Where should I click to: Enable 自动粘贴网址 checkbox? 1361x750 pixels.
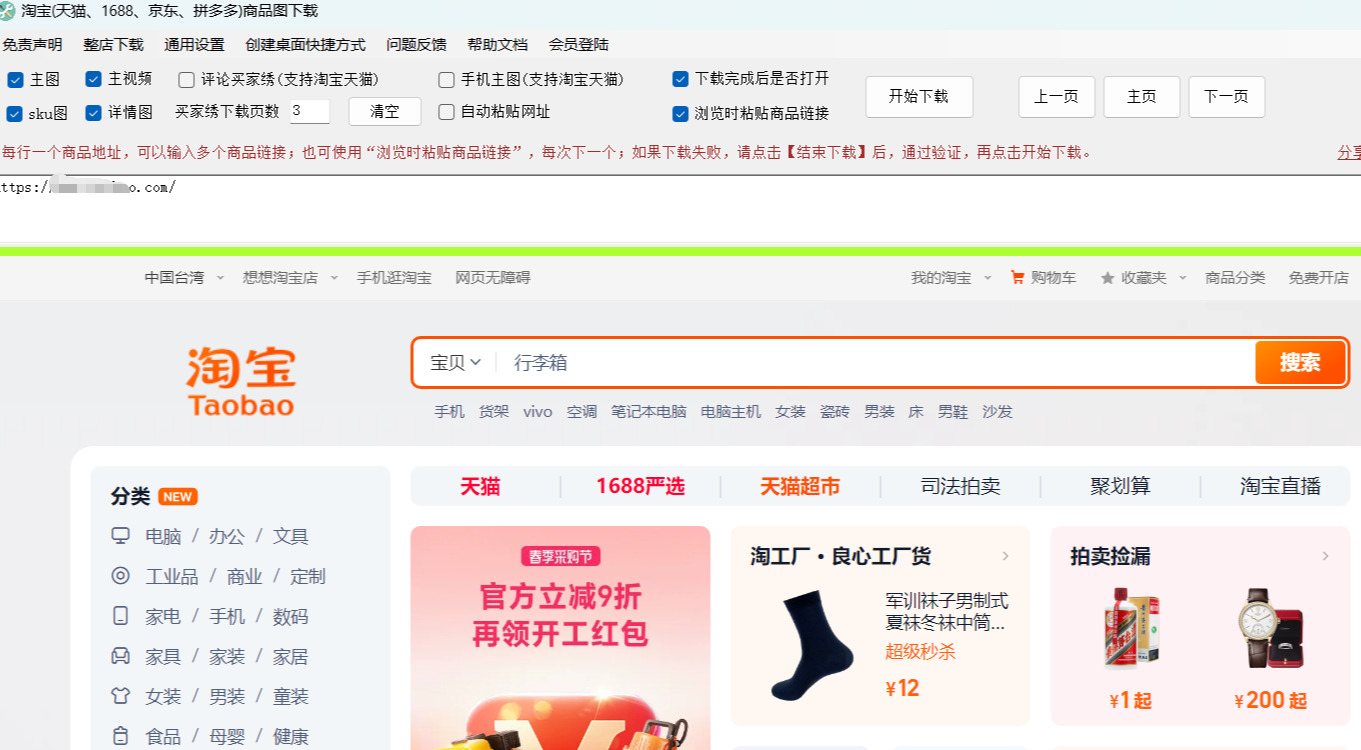coord(446,112)
